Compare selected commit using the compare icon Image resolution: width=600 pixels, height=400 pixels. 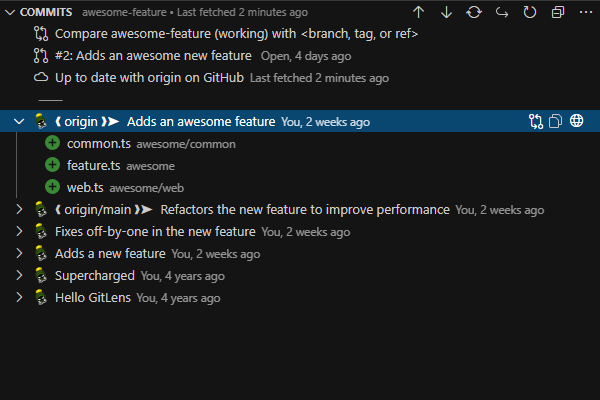536,122
